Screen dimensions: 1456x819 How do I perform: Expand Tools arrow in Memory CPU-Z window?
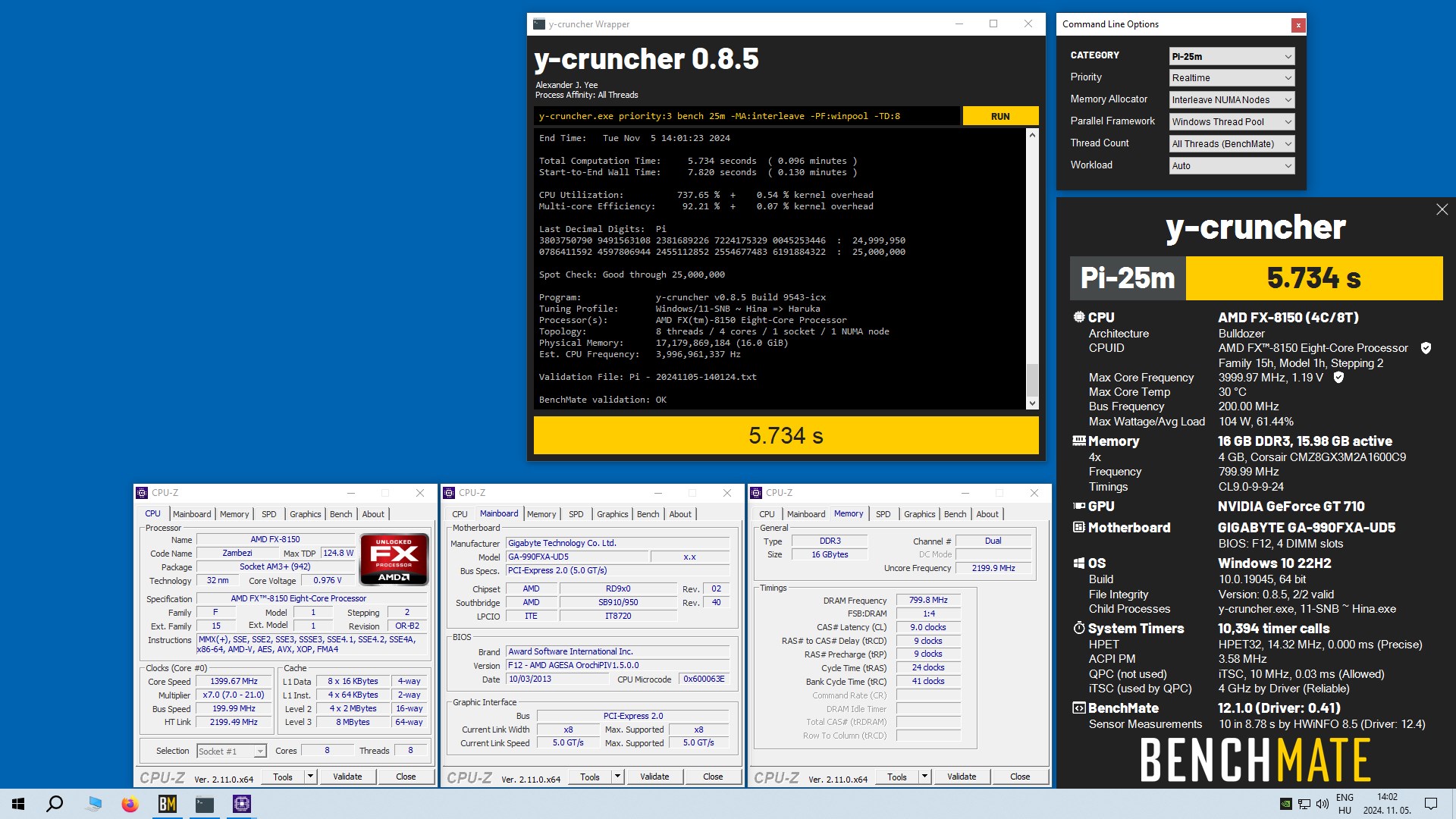924,777
